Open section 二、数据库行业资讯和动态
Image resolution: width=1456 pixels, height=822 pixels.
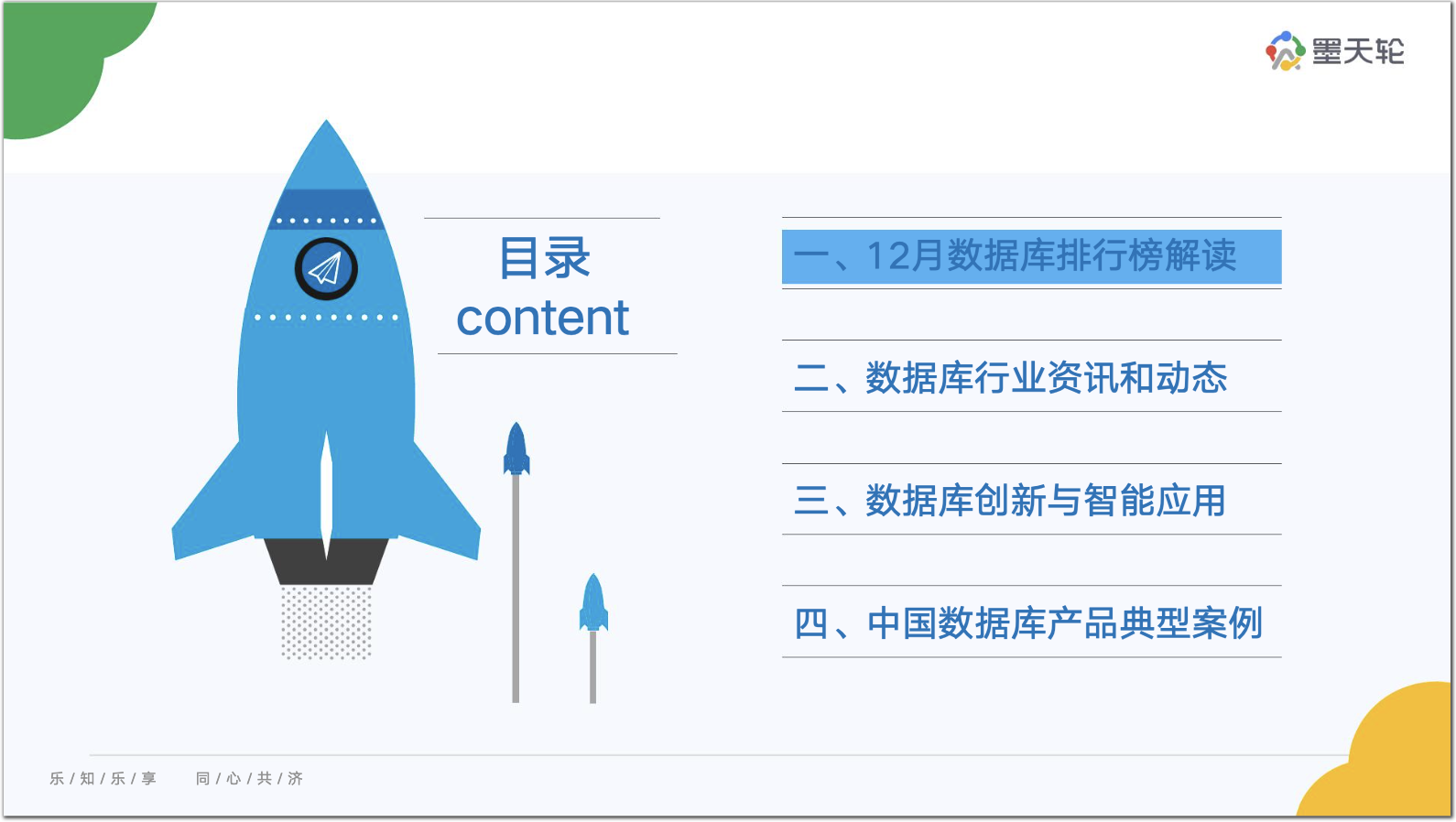coord(1010,377)
